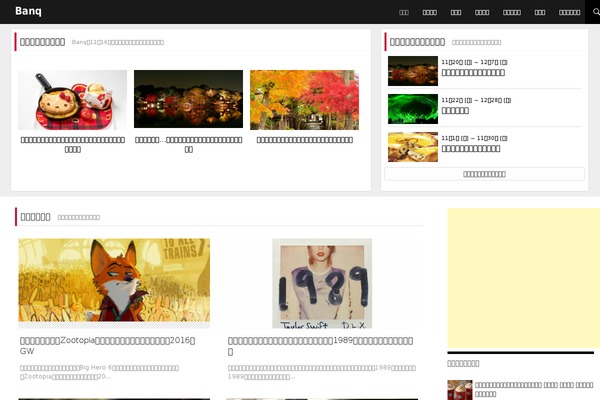Open the article title under the autumn foliage image
Image resolution: width=600 pixels, height=400 pixels.
[x=305, y=140]
